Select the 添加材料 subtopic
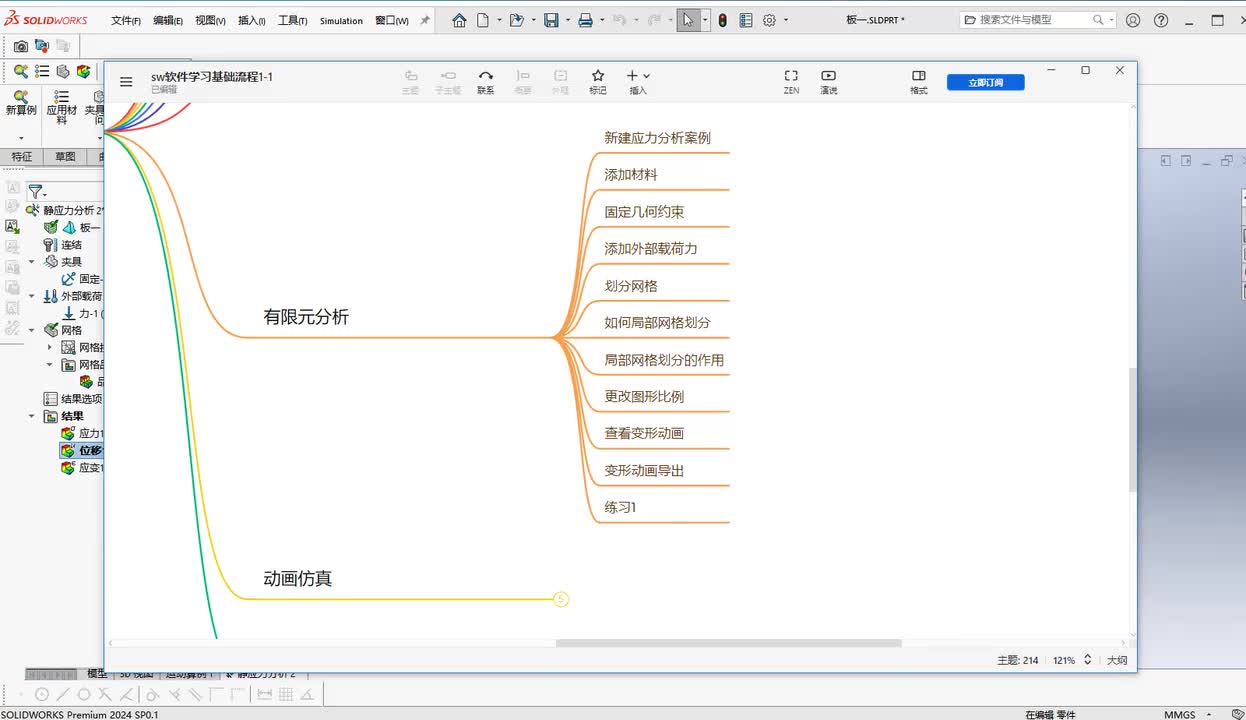Image resolution: width=1246 pixels, height=720 pixels. tap(631, 175)
